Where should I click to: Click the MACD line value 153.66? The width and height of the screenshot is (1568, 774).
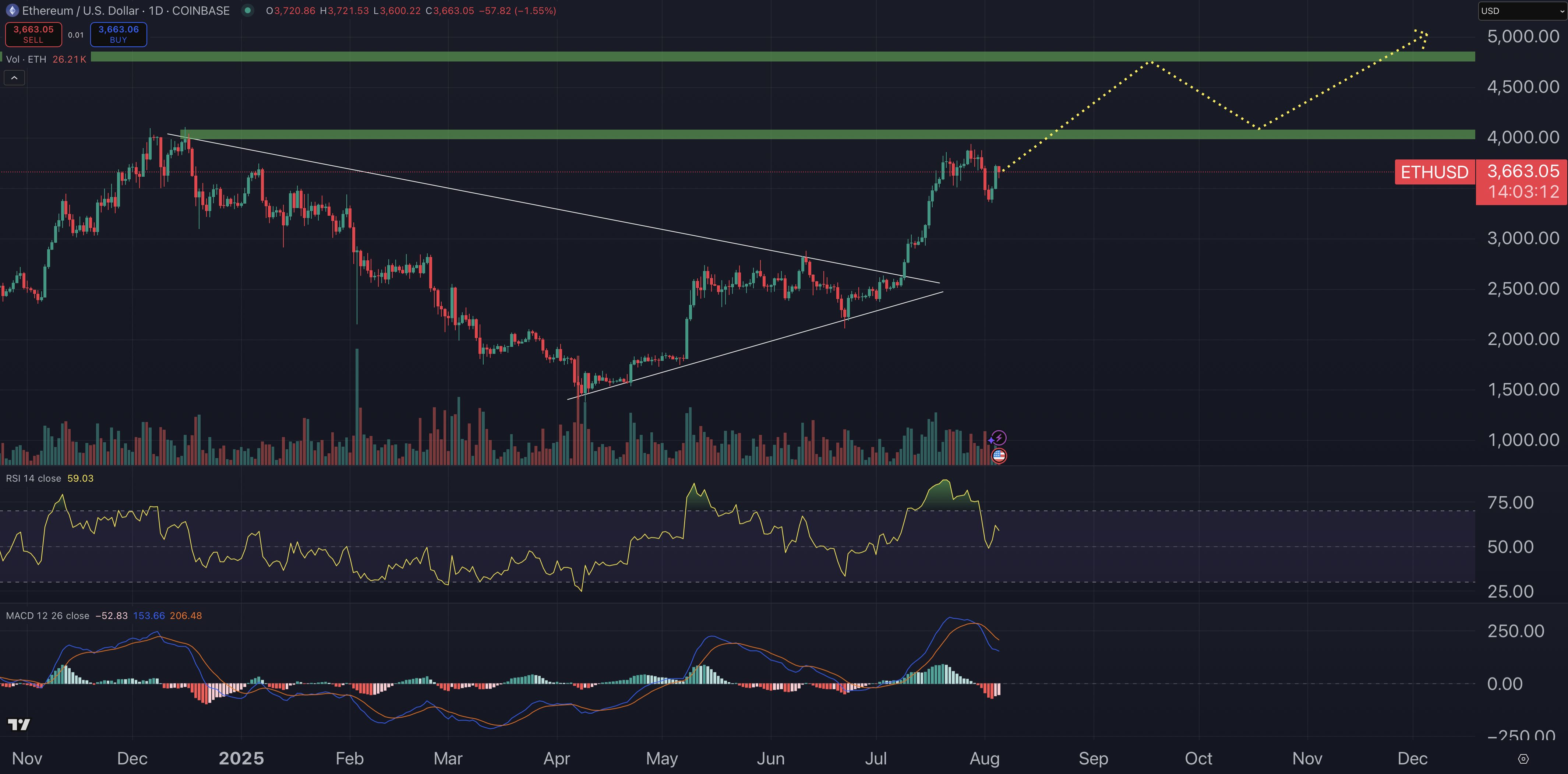[149, 616]
